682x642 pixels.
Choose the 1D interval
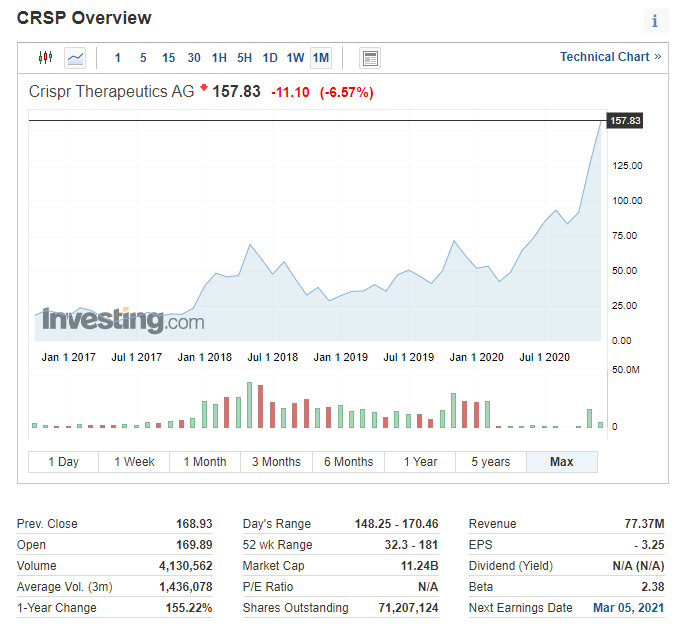pyautogui.click(x=270, y=58)
